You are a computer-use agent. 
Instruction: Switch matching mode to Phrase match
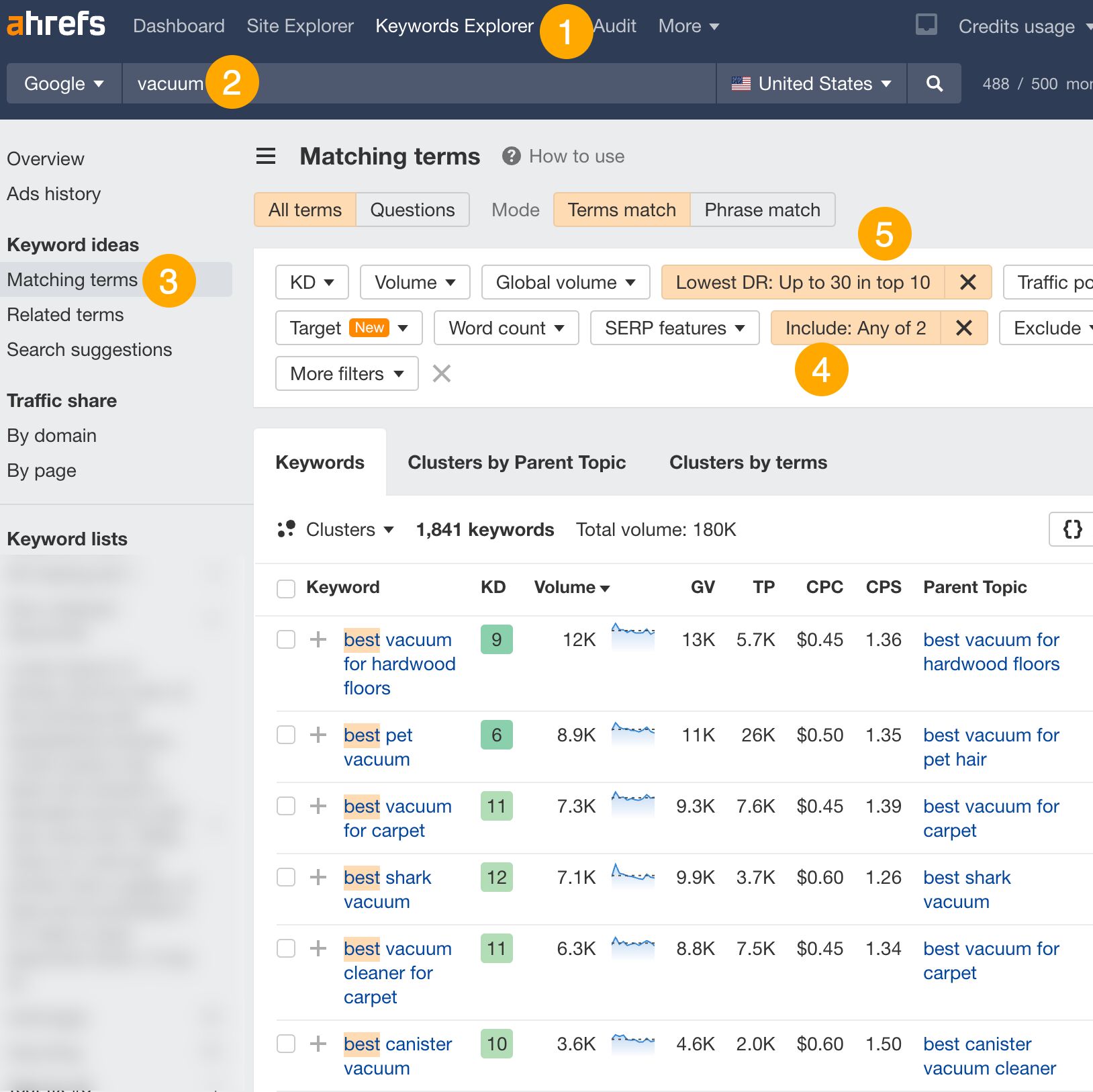(762, 210)
